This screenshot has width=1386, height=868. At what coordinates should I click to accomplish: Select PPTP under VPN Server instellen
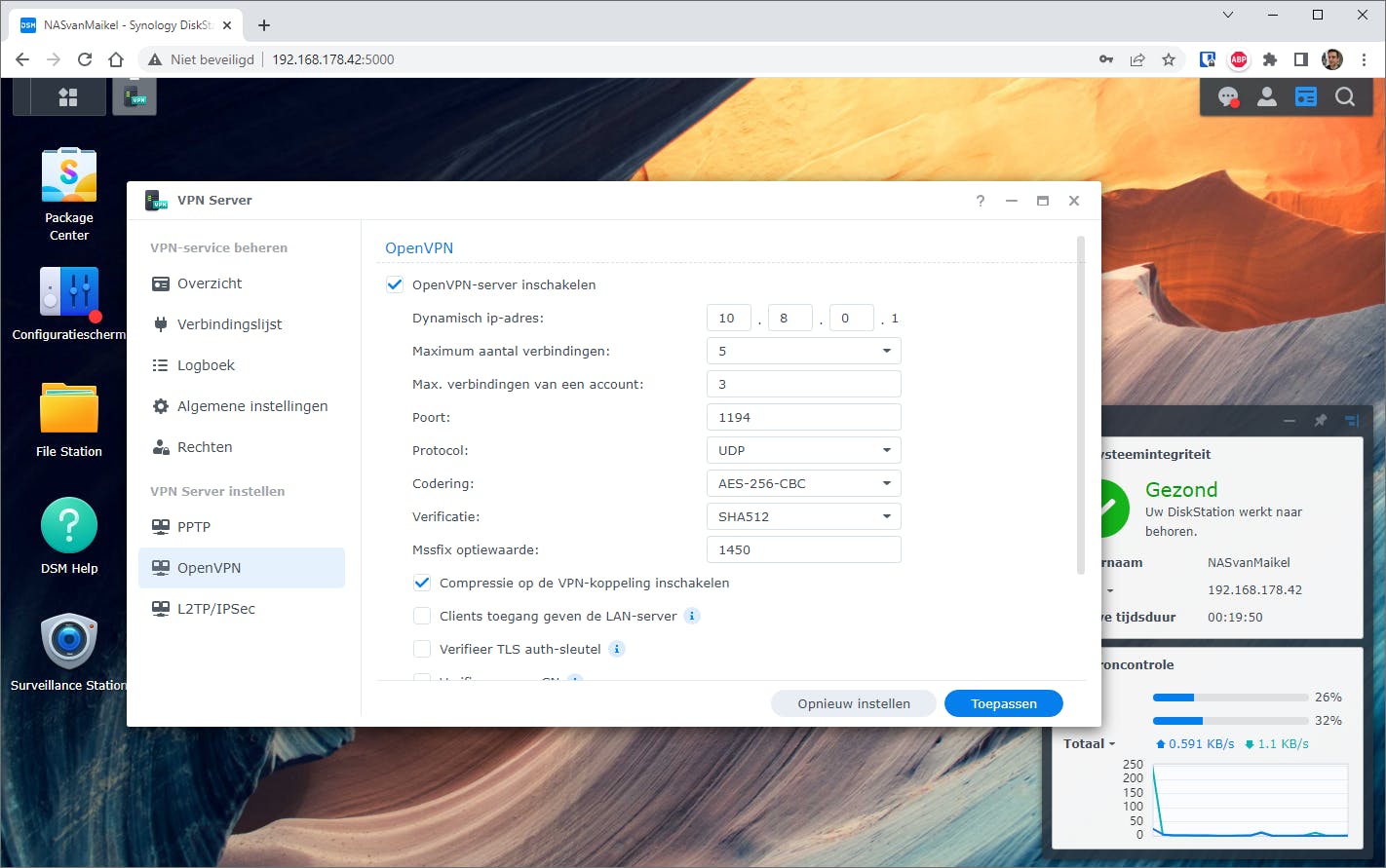point(242,527)
